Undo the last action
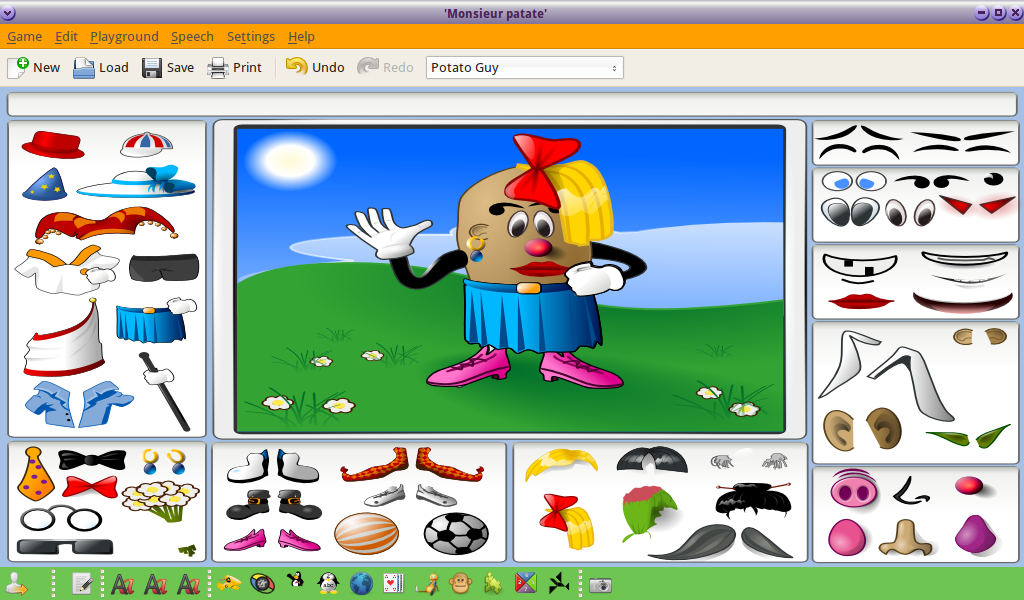Viewport: 1024px width, 600px height. point(315,67)
